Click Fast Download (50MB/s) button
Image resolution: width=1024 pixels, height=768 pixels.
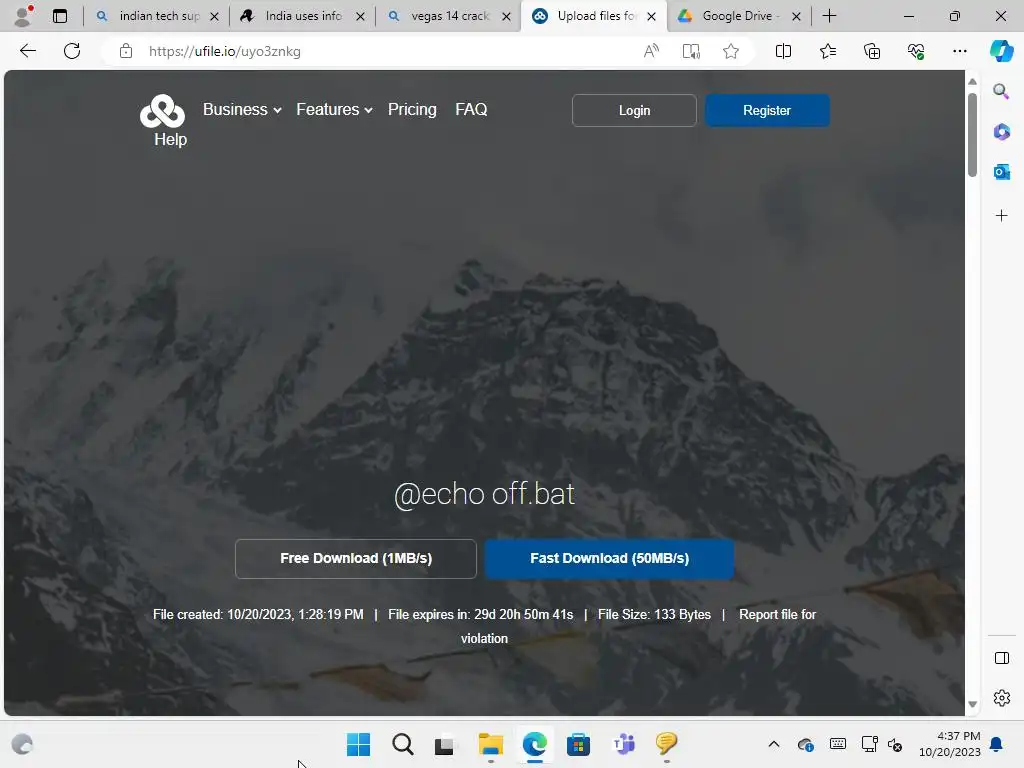(609, 558)
